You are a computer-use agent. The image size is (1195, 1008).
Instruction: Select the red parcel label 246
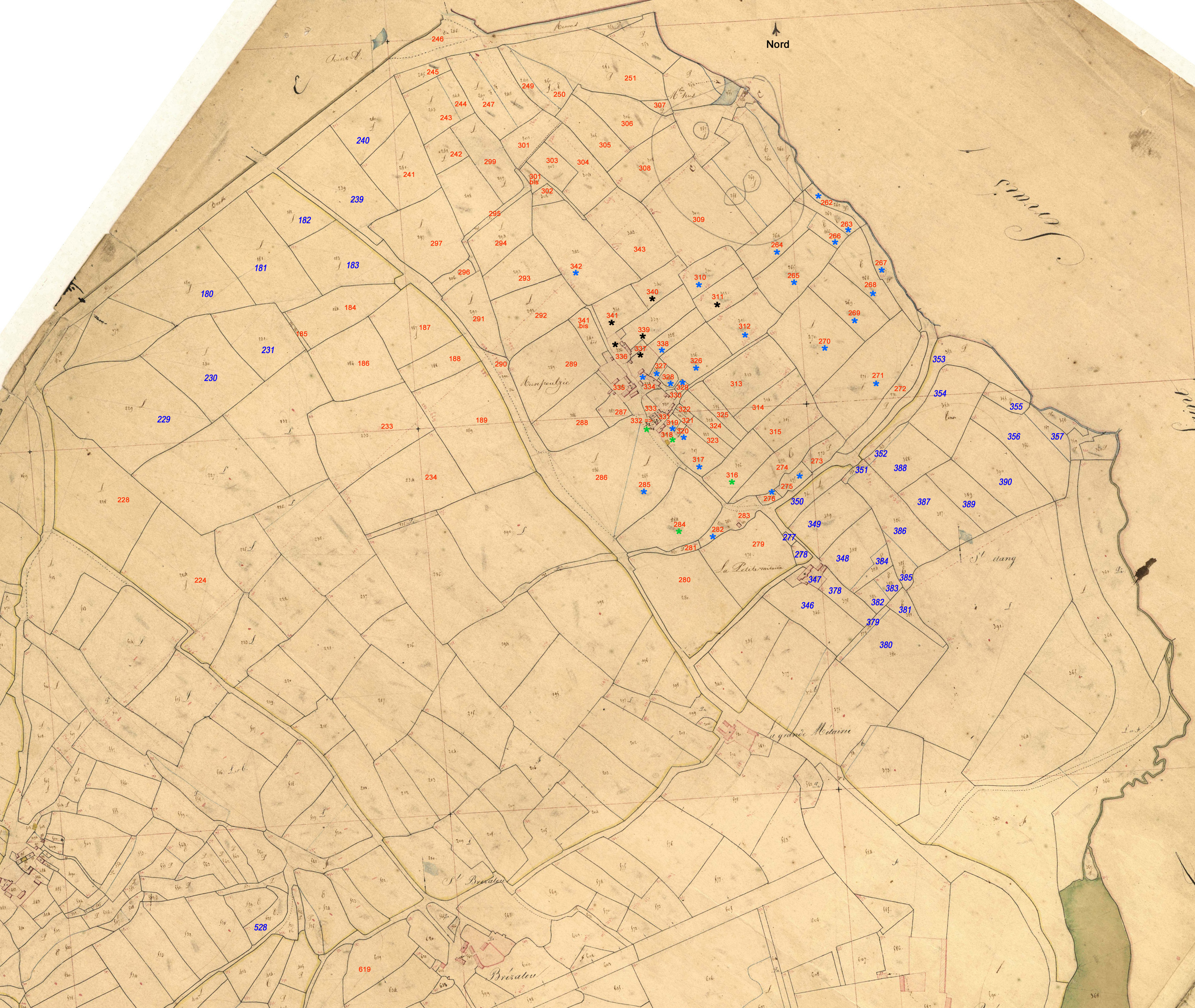[437, 39]
